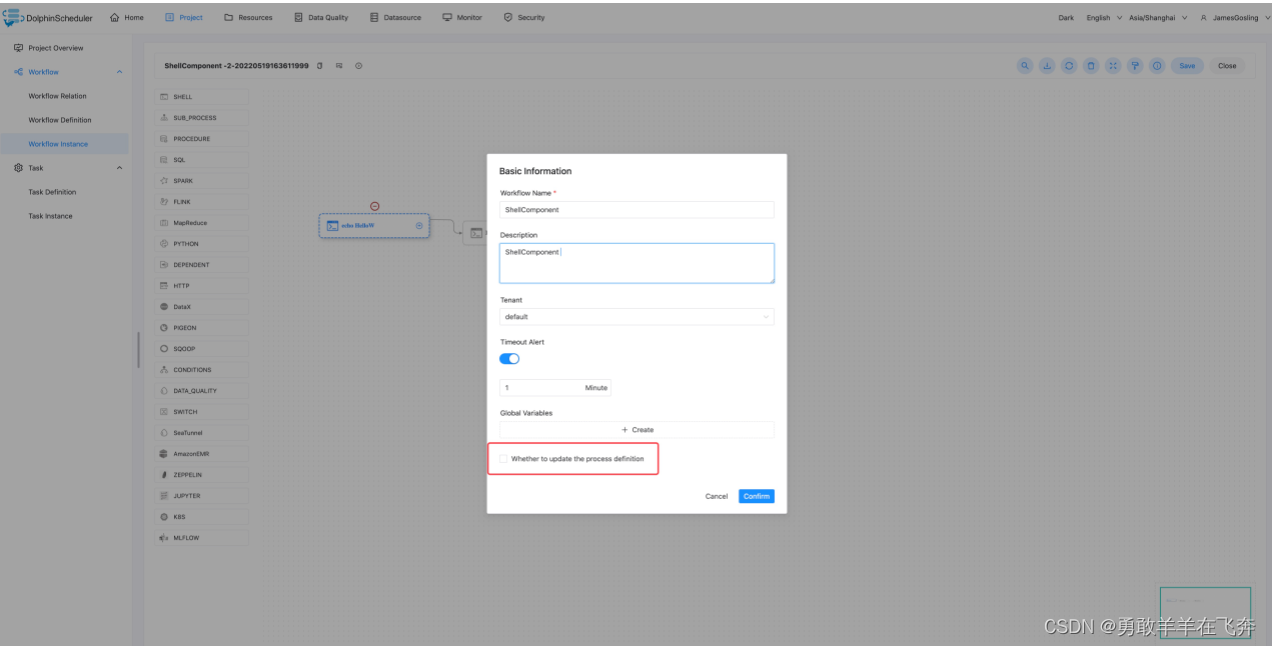Click the trash delete icon in toolbar
Screen dimensions: 1272x646
[1091, 66]
